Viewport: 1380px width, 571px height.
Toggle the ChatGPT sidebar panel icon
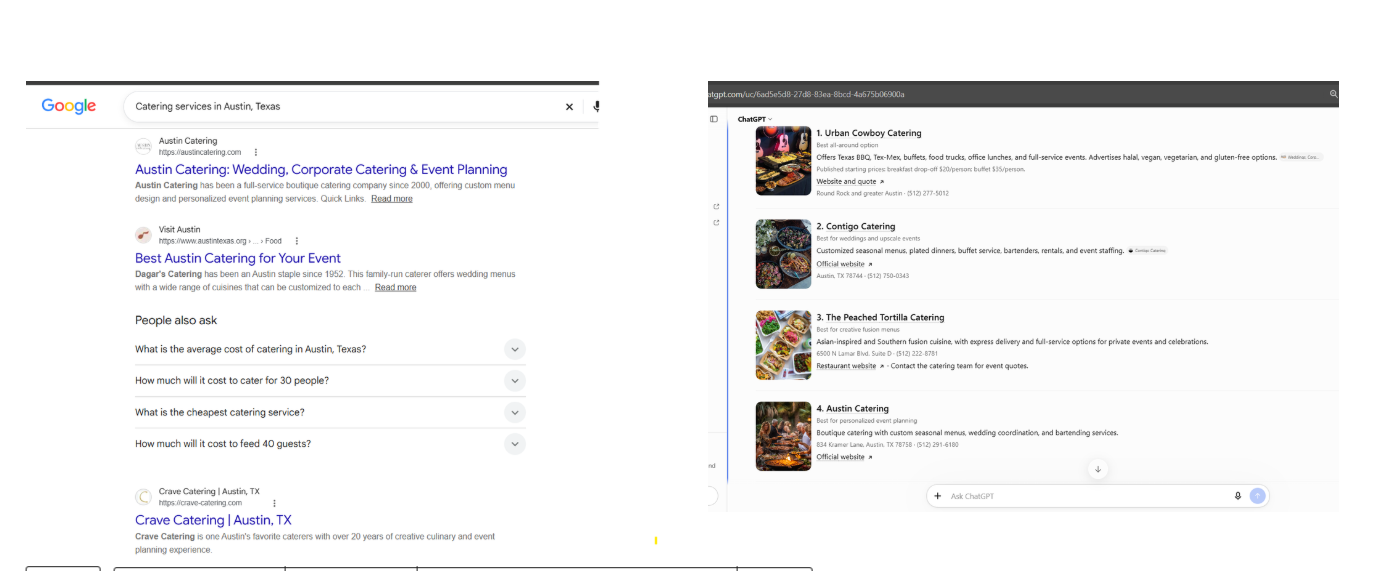(714, 119)
